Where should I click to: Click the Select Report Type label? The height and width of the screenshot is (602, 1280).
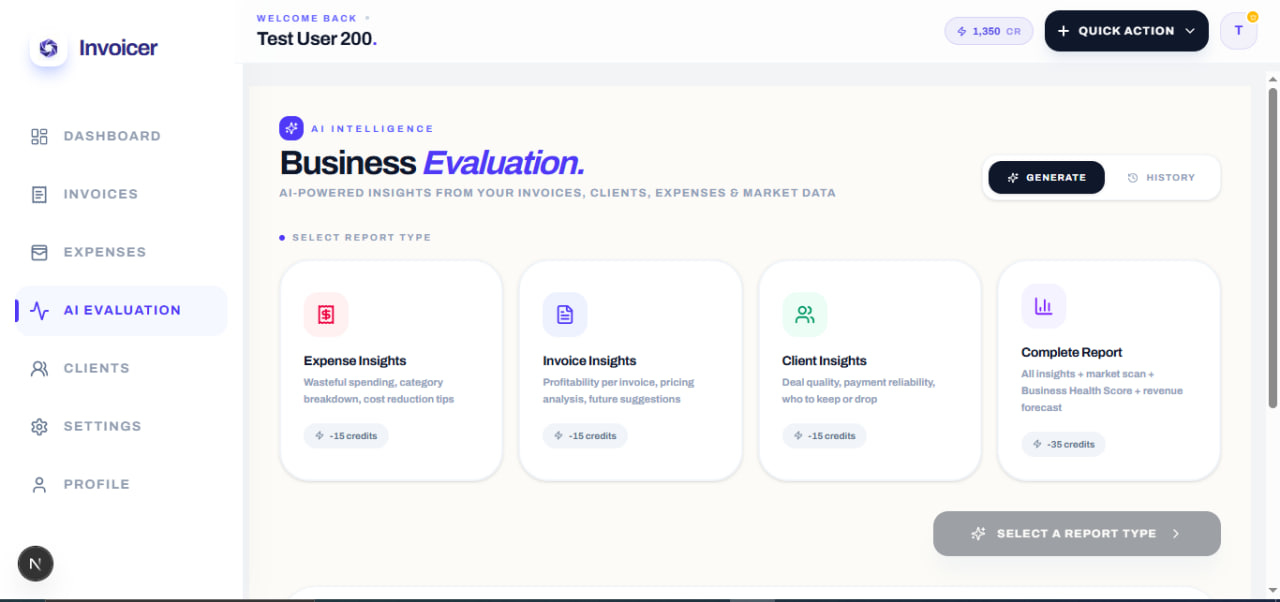361,238
